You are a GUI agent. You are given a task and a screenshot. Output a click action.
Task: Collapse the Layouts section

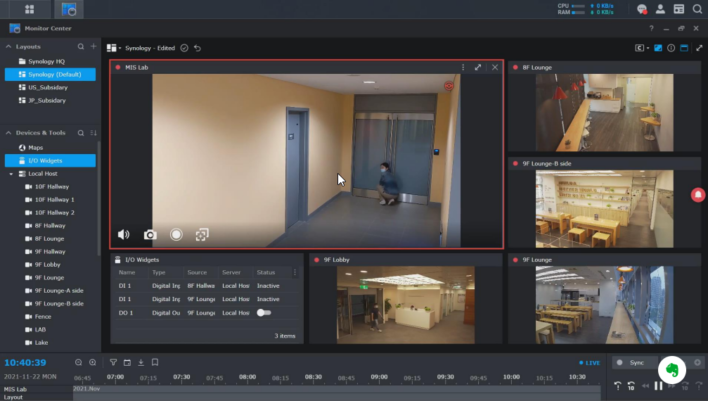9,47
